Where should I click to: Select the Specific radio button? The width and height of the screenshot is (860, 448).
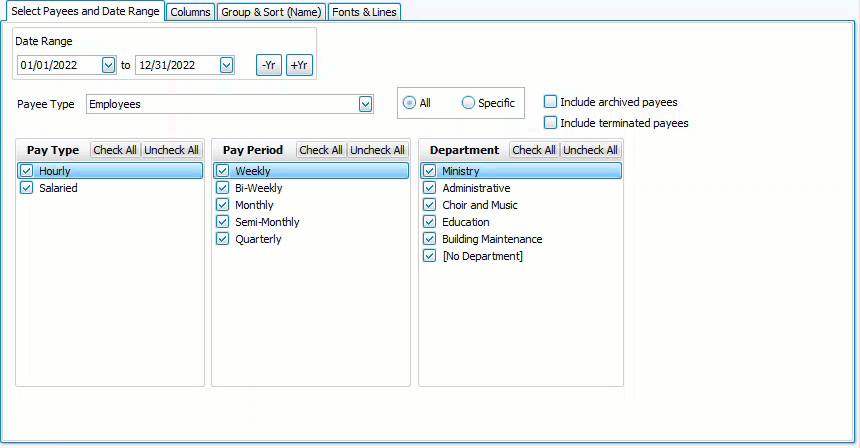(x=469, y=103)
